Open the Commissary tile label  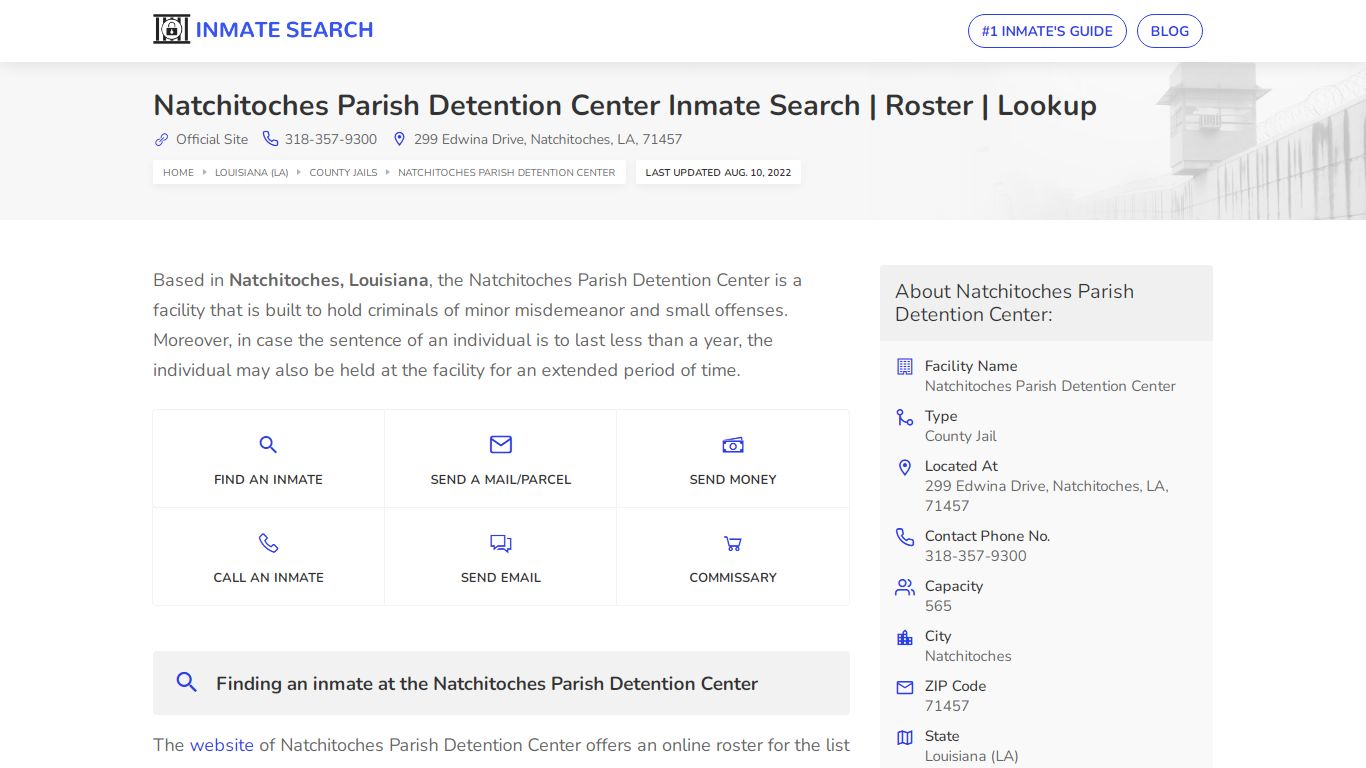pos(733,577)
